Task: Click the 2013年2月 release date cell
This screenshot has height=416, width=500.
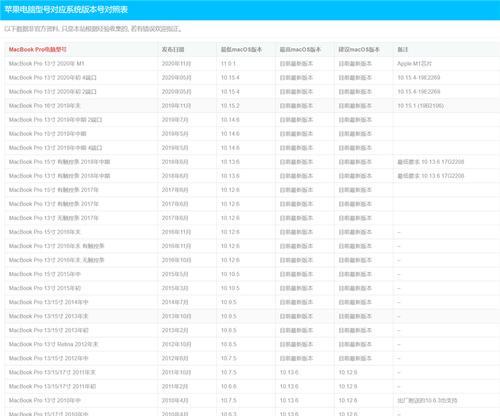Action: 175,330
